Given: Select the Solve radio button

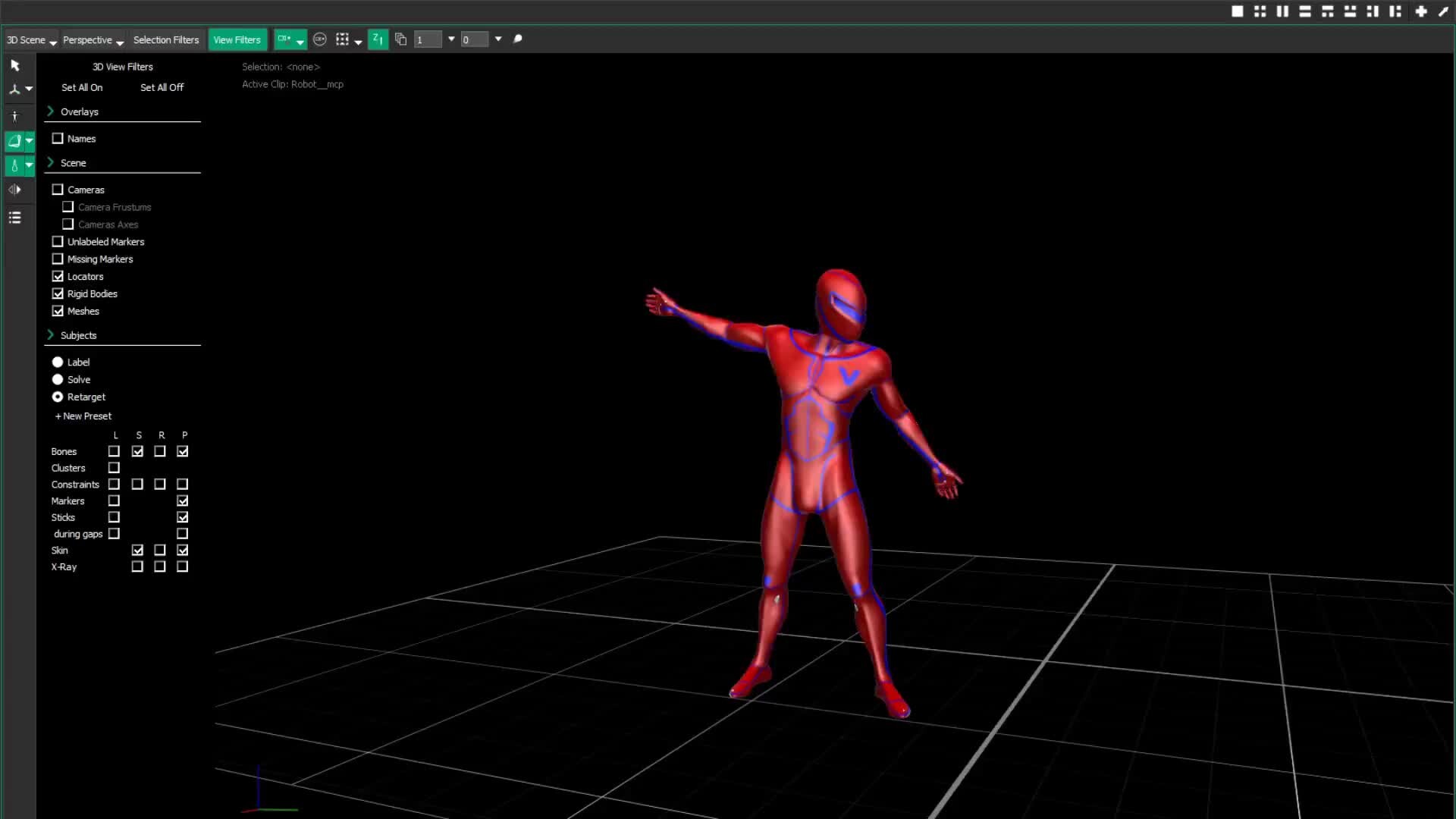Looking at the screenshot, I should 58,379.
